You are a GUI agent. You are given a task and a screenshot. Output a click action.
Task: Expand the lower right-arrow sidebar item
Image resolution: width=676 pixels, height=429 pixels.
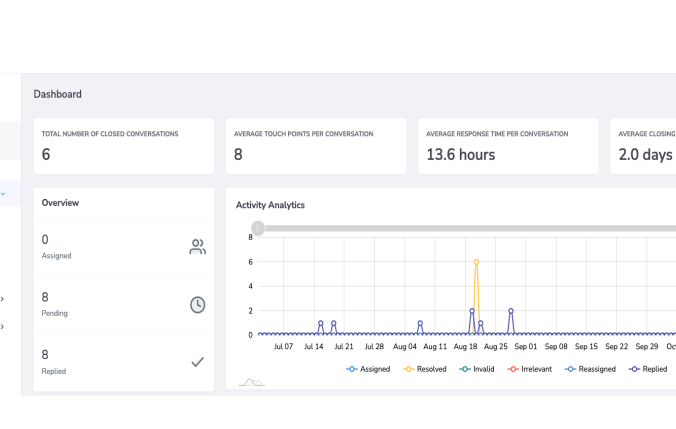[x=3, y=326]
